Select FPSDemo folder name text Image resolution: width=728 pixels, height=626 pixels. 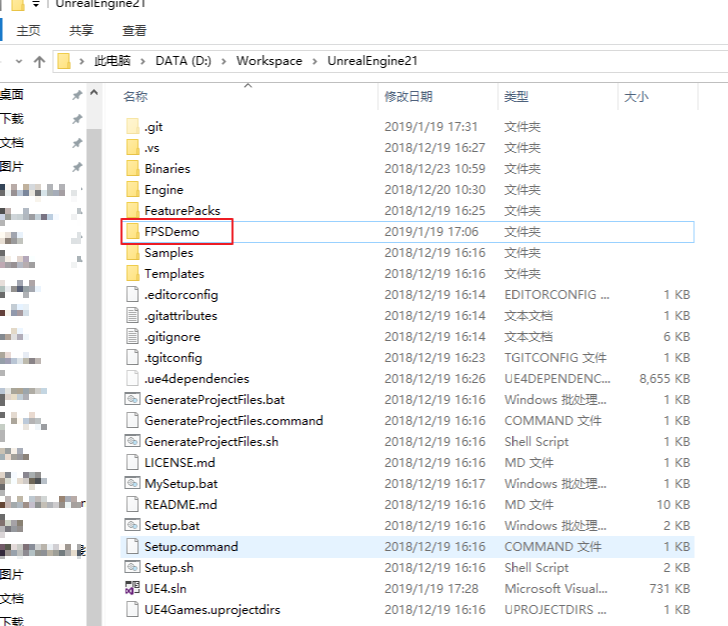tap(172, 231)
